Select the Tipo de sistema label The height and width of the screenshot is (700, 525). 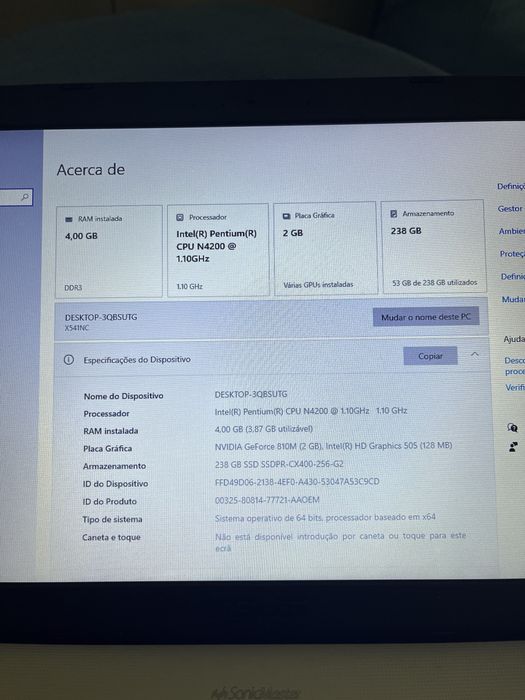112,520
